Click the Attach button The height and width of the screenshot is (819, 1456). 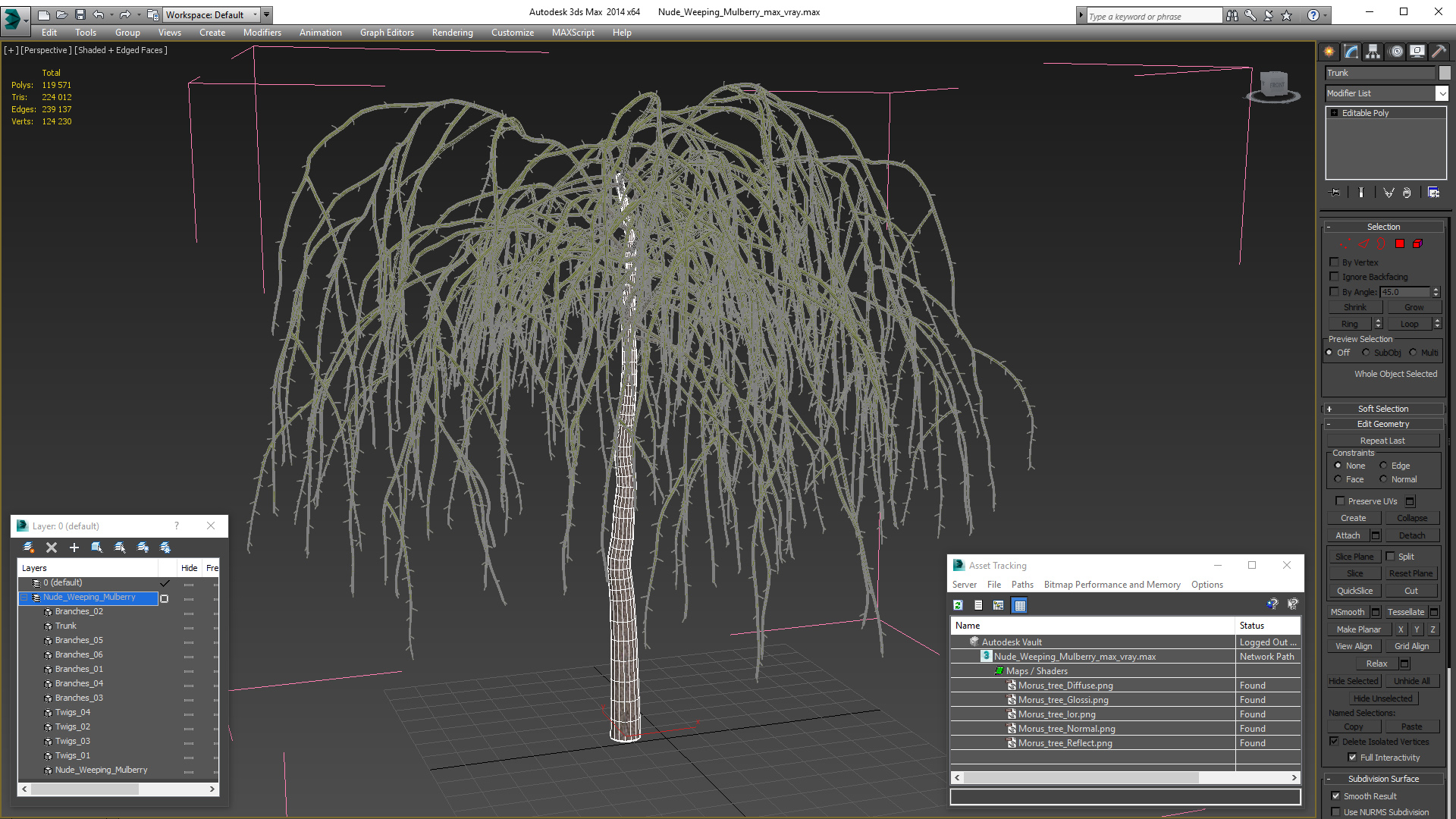tap(1348, 535)
